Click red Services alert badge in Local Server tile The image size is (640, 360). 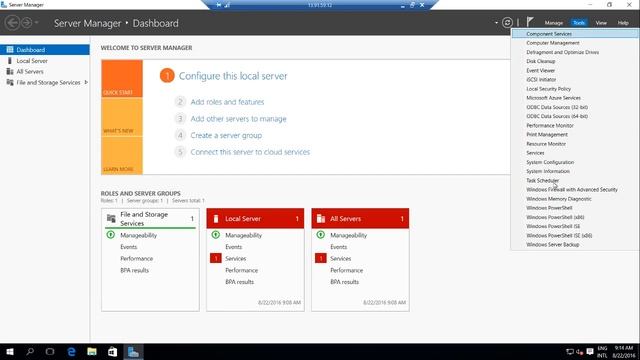coord(216,258)
